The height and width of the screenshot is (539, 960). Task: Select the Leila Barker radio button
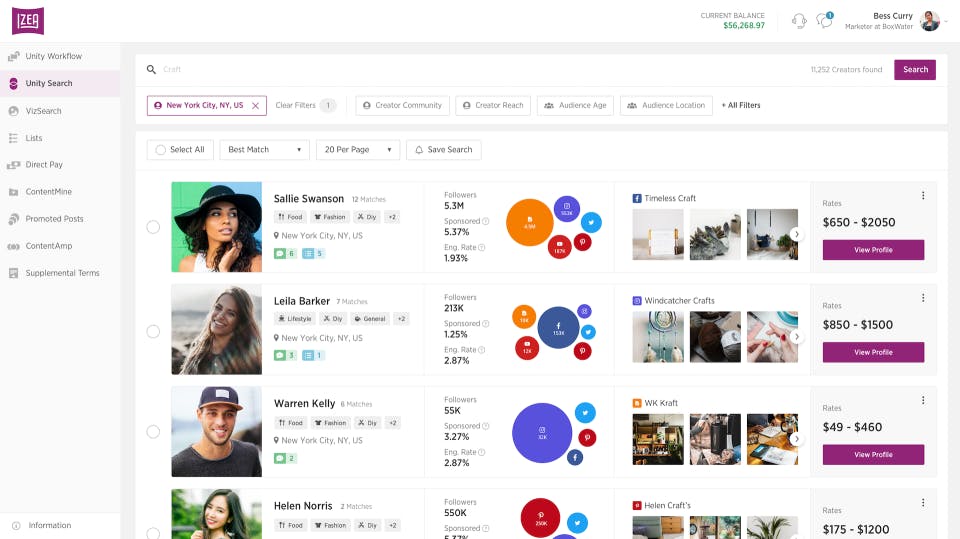[x=153, y=331]
